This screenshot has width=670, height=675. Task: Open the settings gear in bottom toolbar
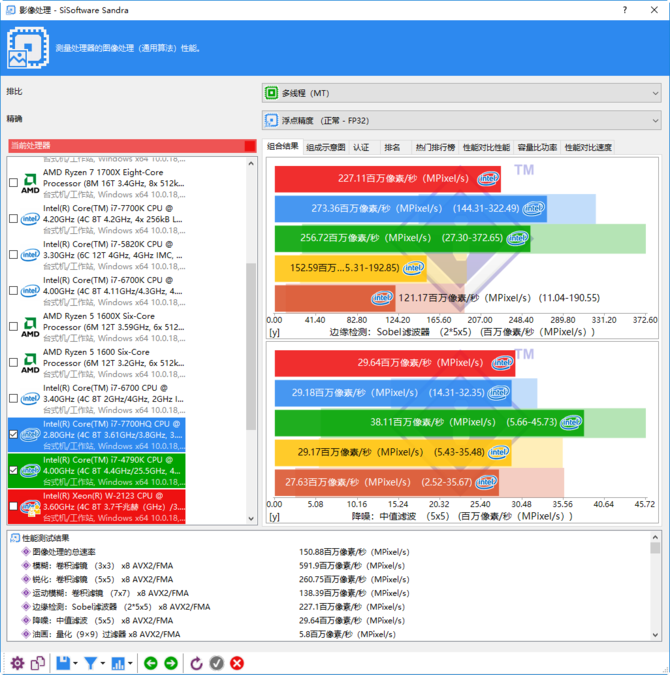[17, 663]
